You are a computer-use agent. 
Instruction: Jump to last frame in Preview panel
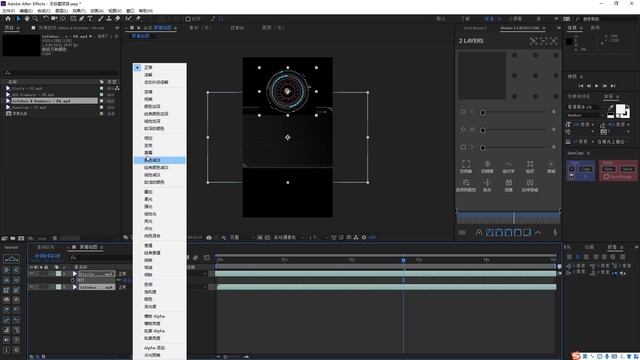point(613,86)
